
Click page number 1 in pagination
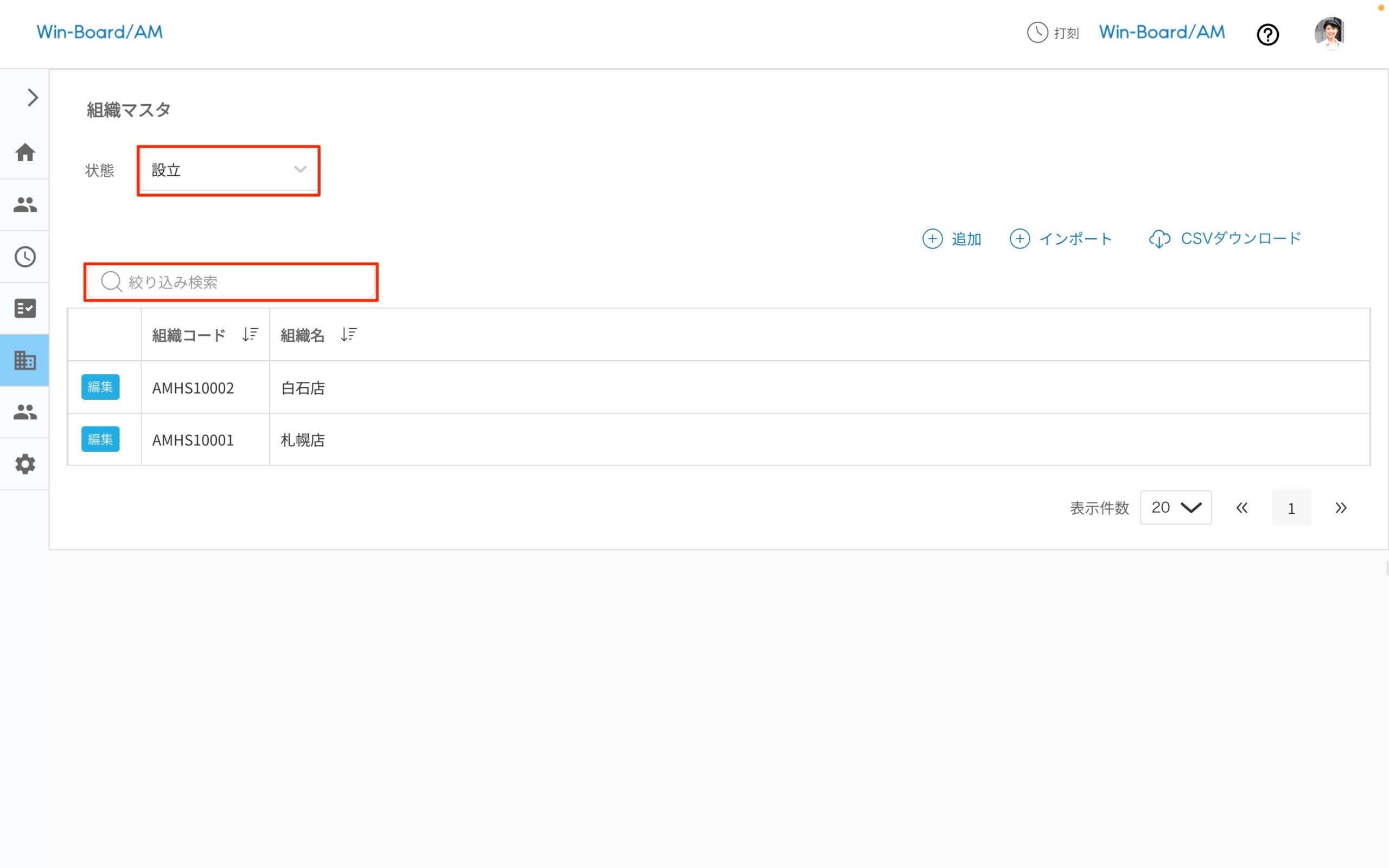[x=1291, y=507]
